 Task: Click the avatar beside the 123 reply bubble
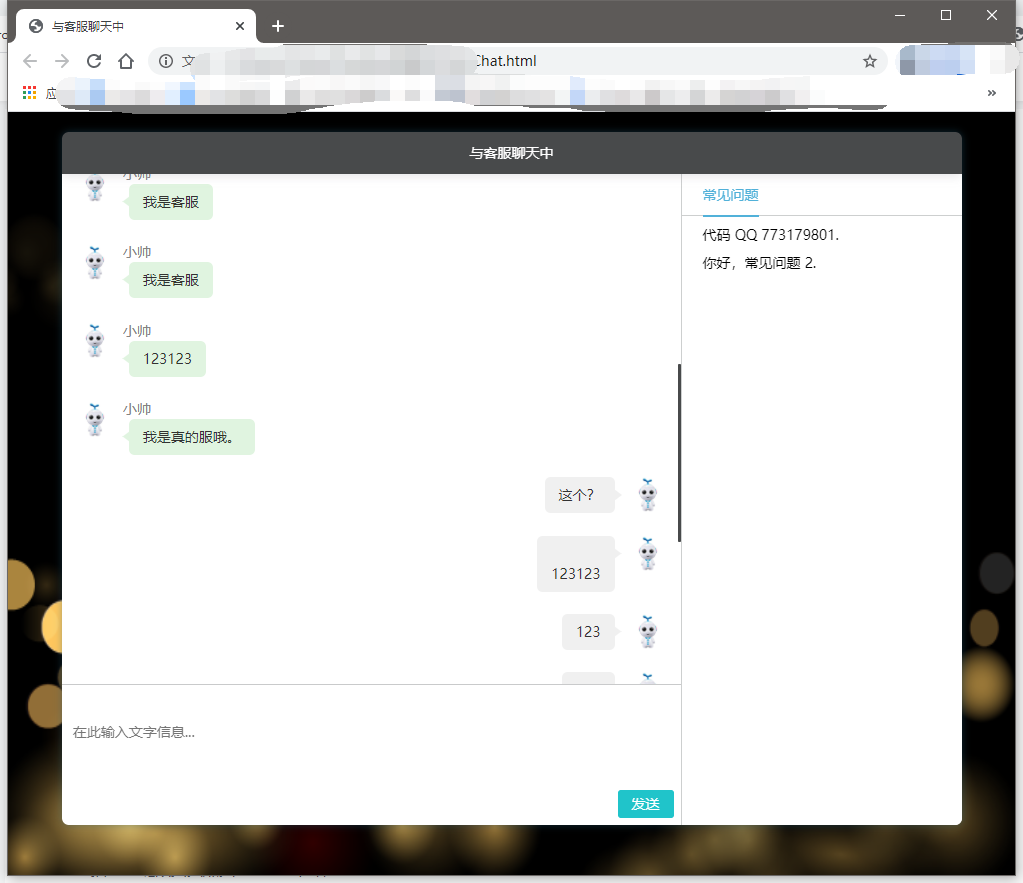(647, 632)
